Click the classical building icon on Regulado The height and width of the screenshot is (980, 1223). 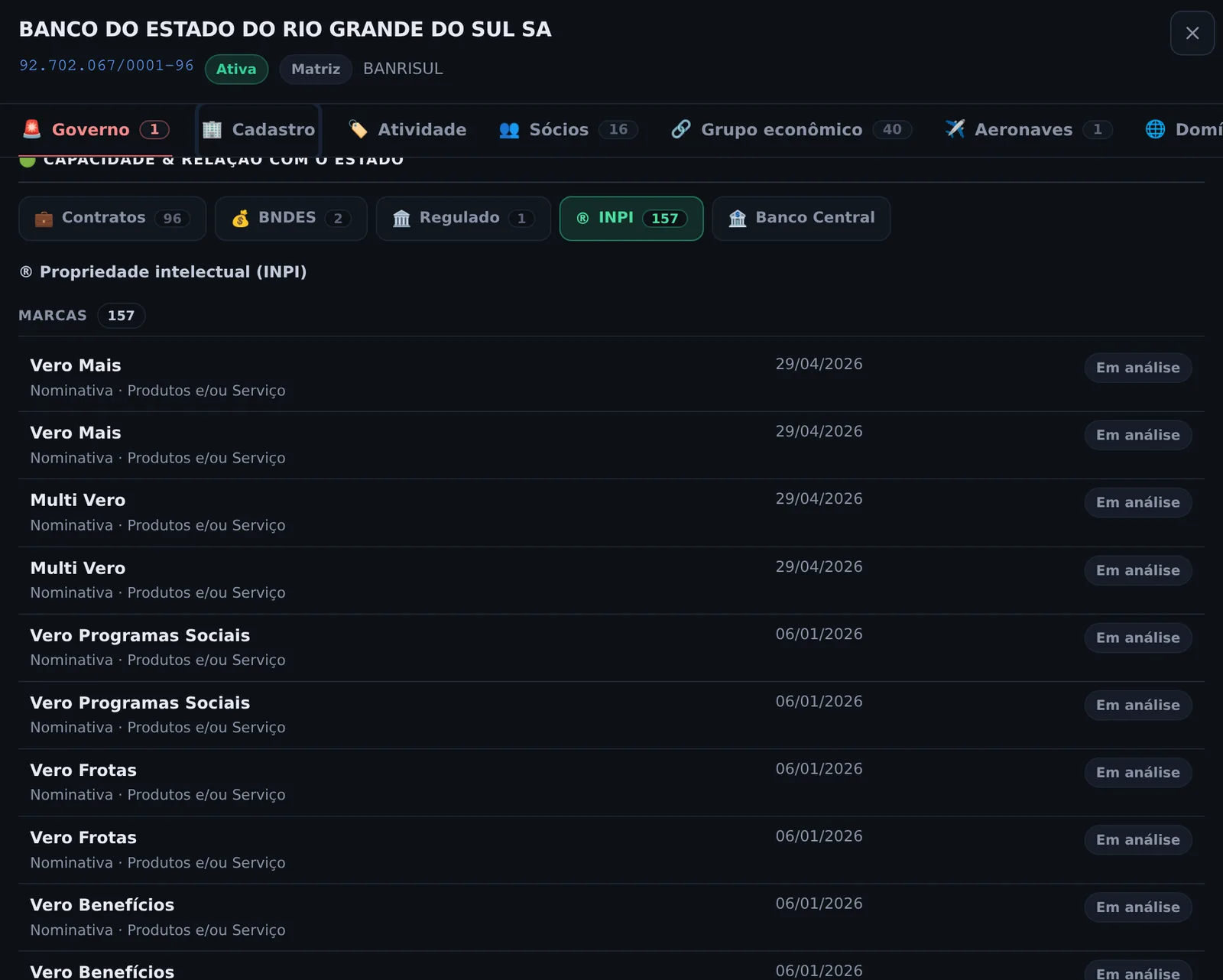click(x=401, y=219)
